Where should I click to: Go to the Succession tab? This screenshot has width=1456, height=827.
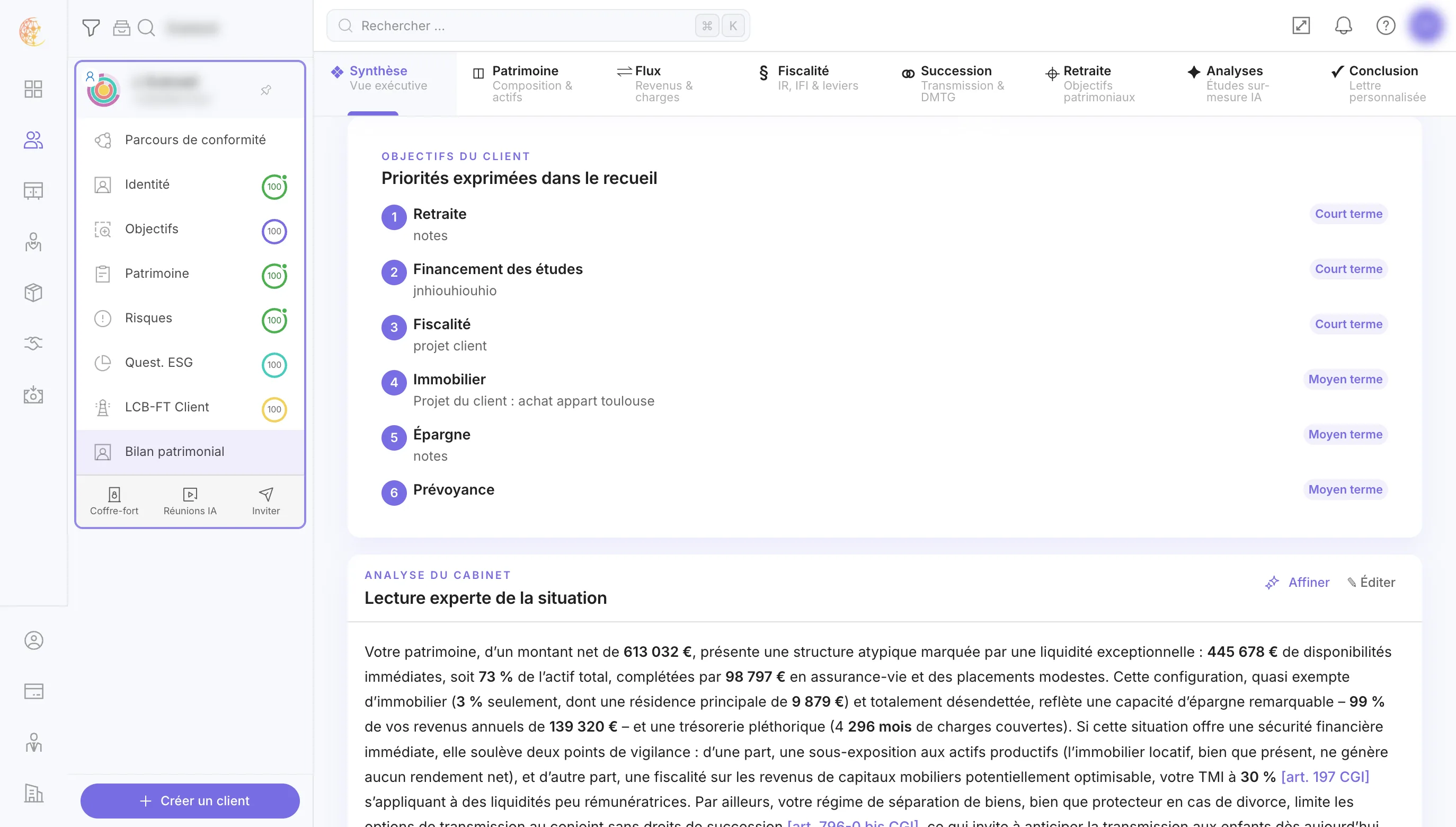click(956, 84)
